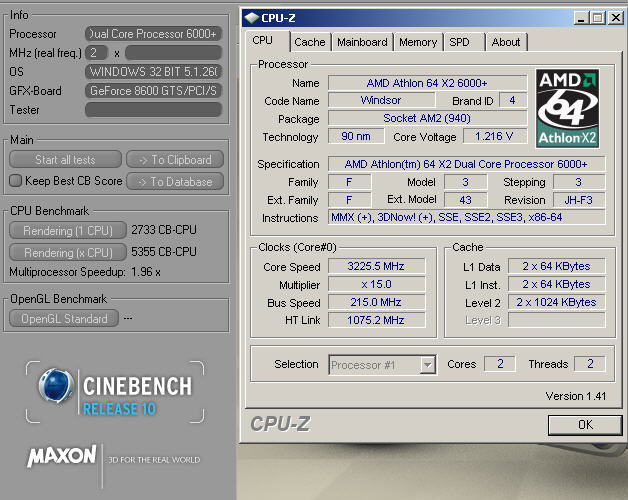Click the 2733 CB-CPU score
Viewport: 628px width, 500px height.
click(x=164, y=230)
